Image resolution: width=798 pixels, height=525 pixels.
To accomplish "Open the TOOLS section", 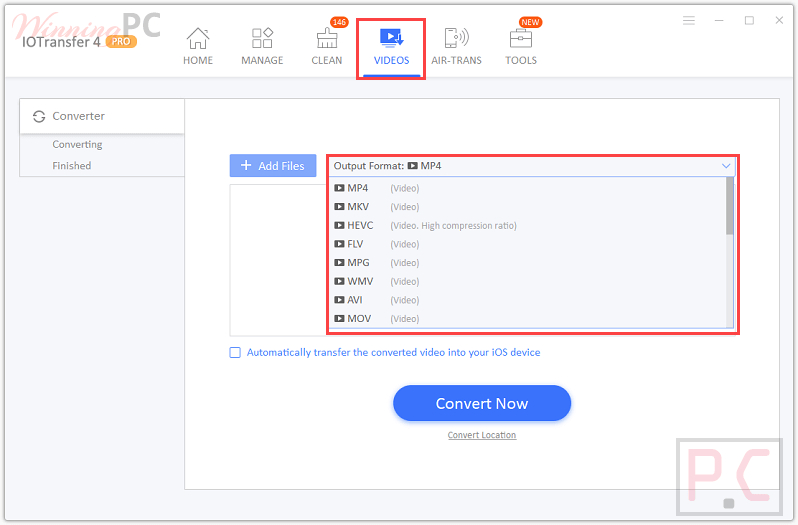I will [521, 46].
